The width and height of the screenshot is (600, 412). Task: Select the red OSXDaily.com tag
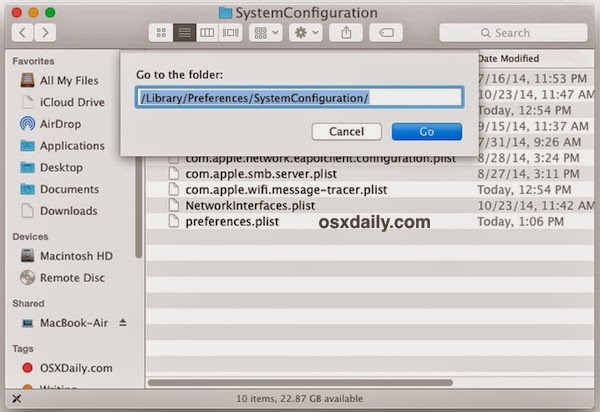point(67,368)
